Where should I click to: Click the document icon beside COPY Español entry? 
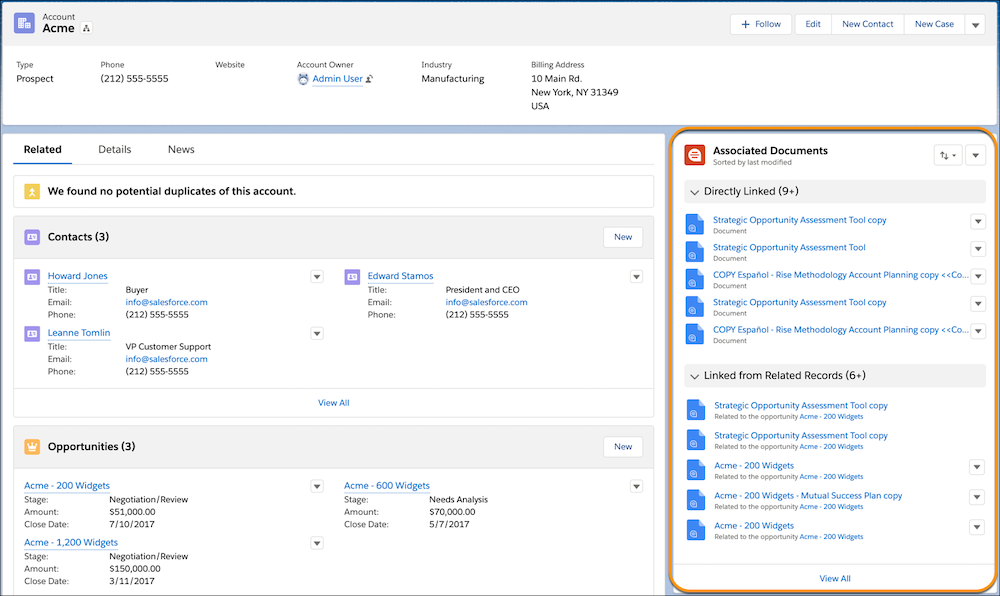pyautogui.click(x=694, y=280)
